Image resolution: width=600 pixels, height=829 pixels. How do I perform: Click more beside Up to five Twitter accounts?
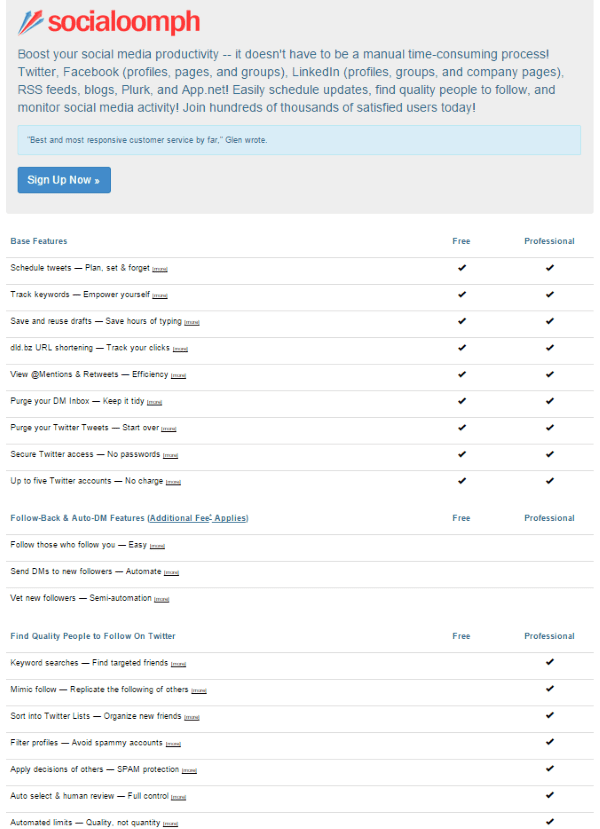(x=173, y=482)
